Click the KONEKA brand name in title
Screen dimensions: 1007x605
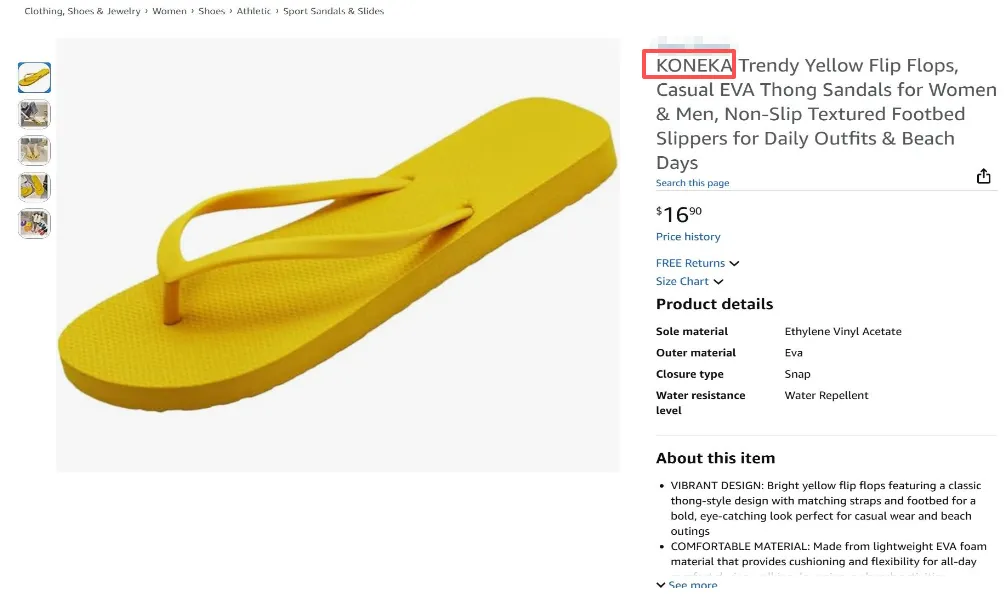(x=695, y=66)
